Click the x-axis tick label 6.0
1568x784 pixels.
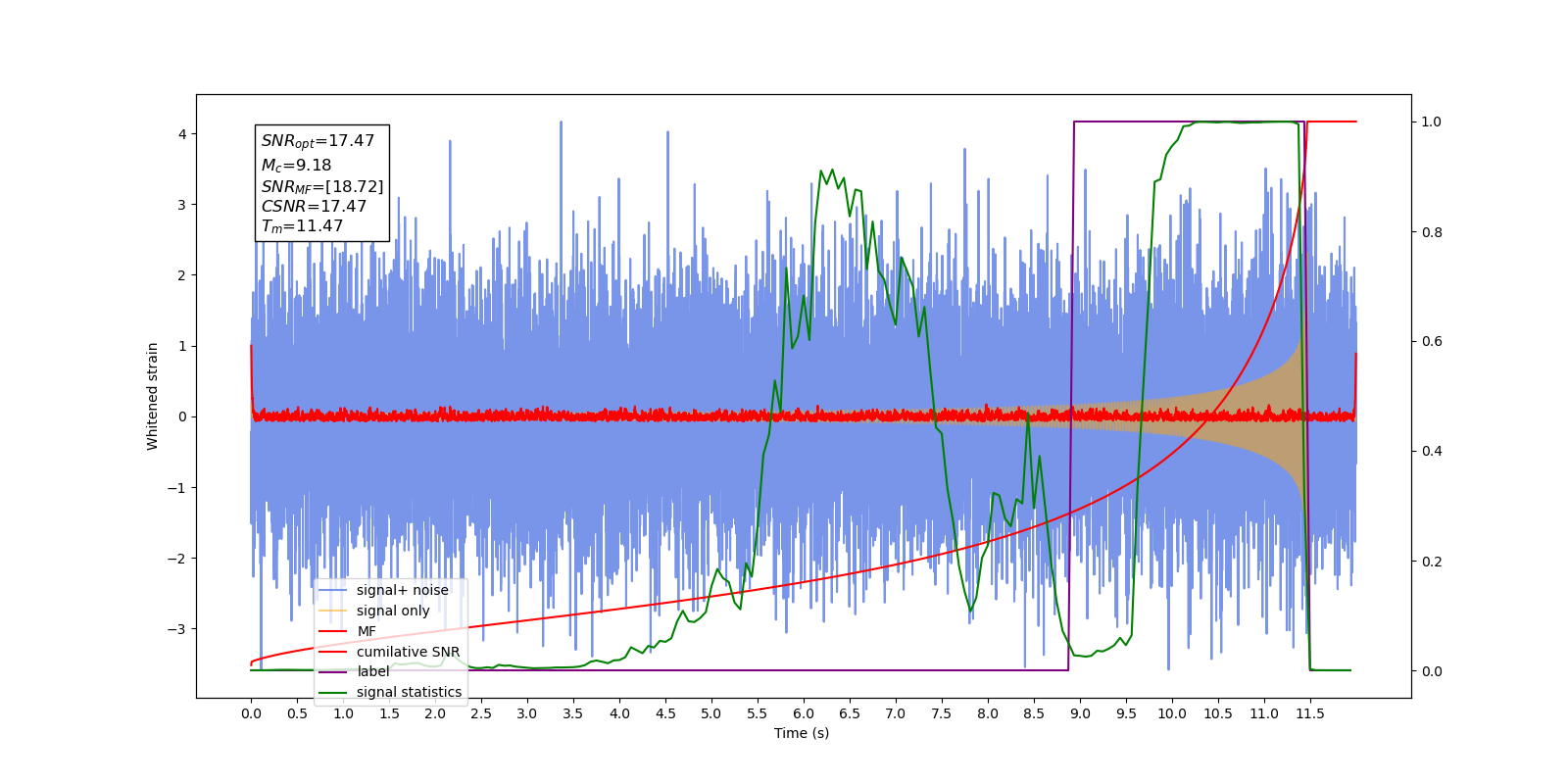pos(804,713)
